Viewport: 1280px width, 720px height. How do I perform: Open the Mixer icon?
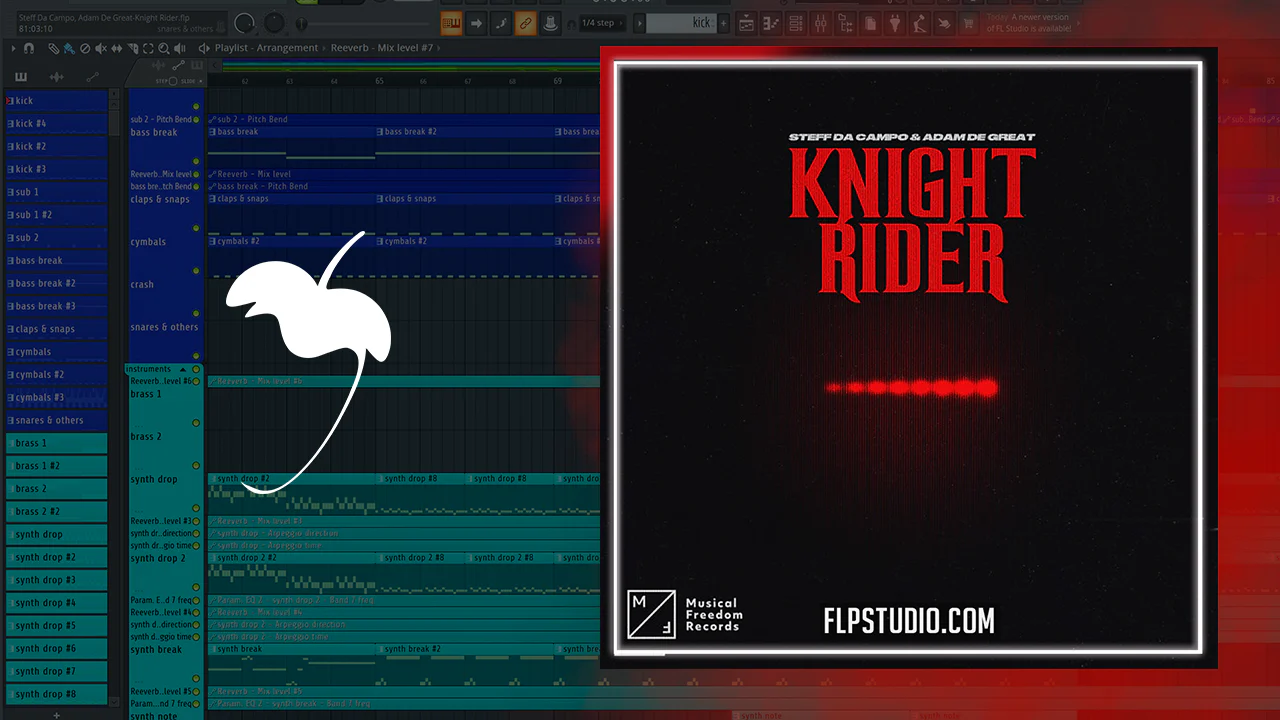click(821, 23)
